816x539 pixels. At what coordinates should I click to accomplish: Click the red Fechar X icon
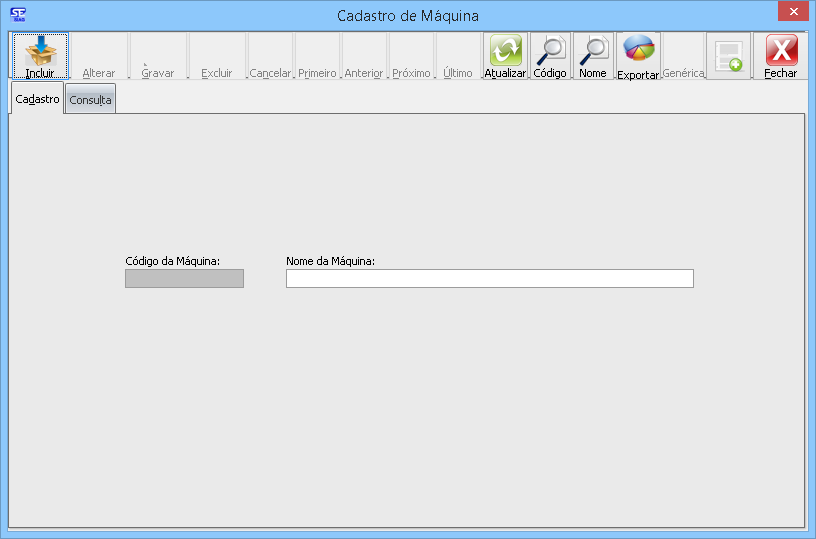781,50
